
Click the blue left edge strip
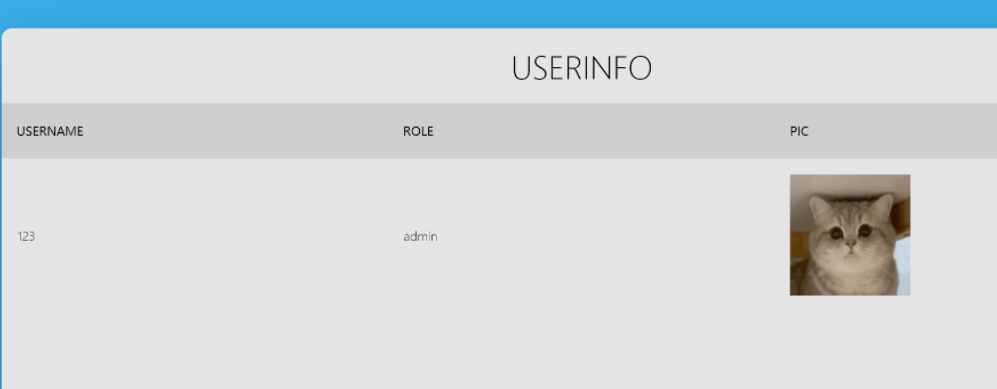point(1,210)
